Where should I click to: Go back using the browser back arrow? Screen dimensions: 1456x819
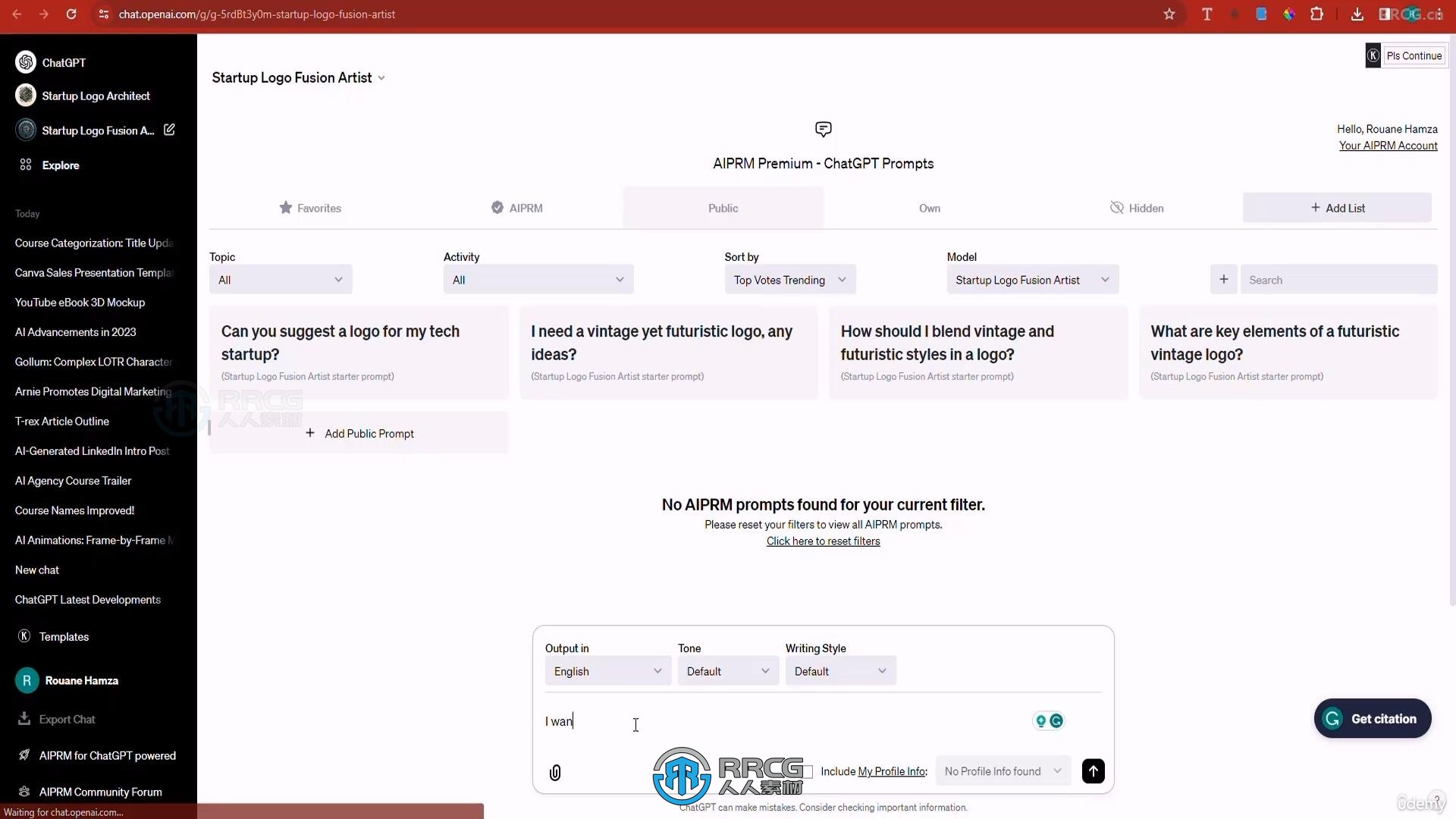click(17, 14)
